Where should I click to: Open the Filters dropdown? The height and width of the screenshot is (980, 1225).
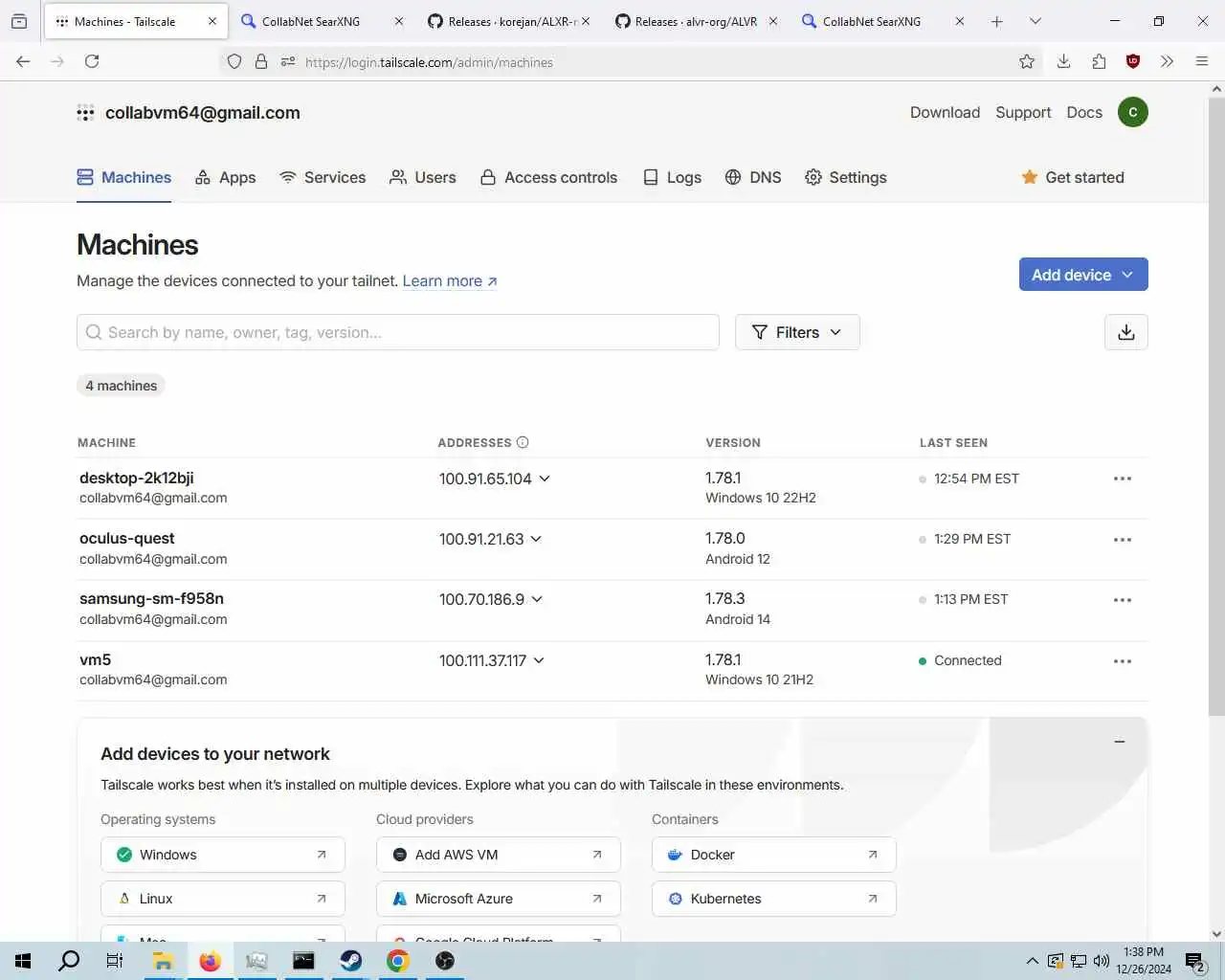pyautogui.click(x=797, y=332)
